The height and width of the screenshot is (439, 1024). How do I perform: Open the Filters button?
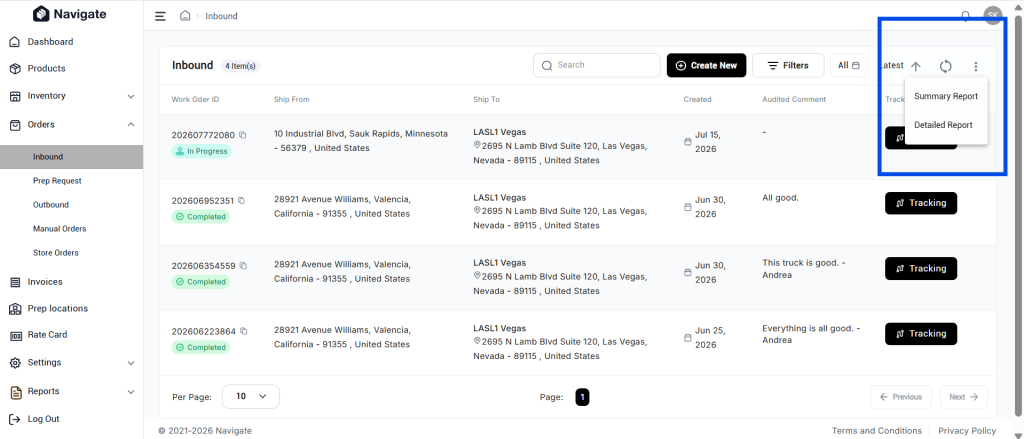(x=788, y=65)
